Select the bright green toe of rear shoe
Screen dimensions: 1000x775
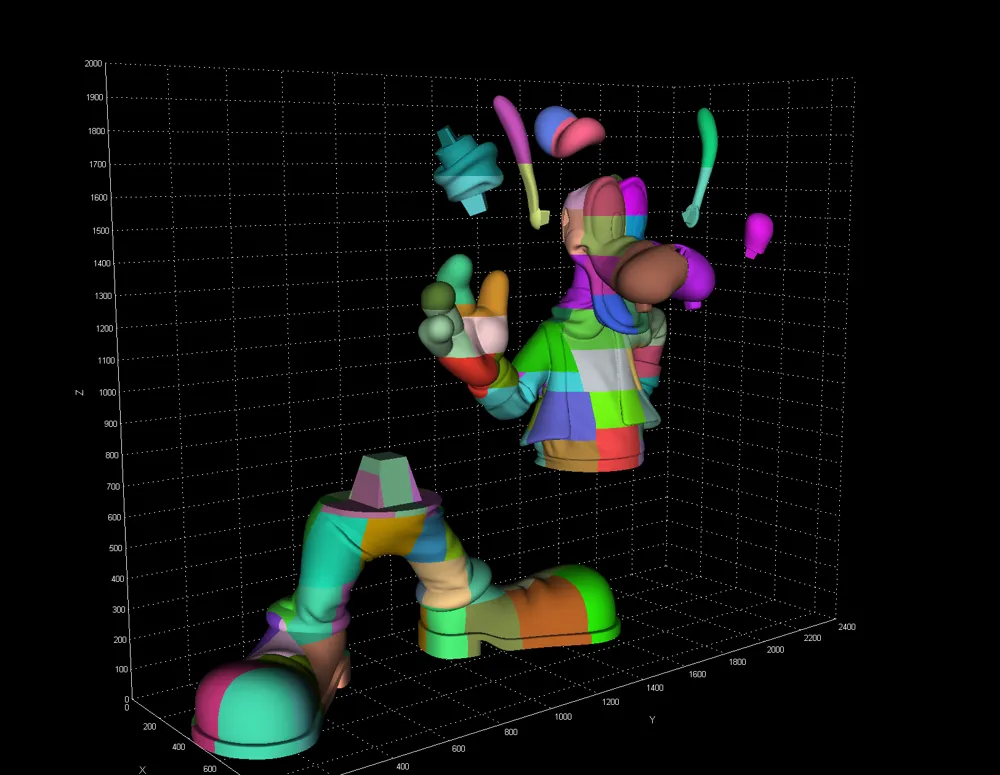tap(595, 600)
